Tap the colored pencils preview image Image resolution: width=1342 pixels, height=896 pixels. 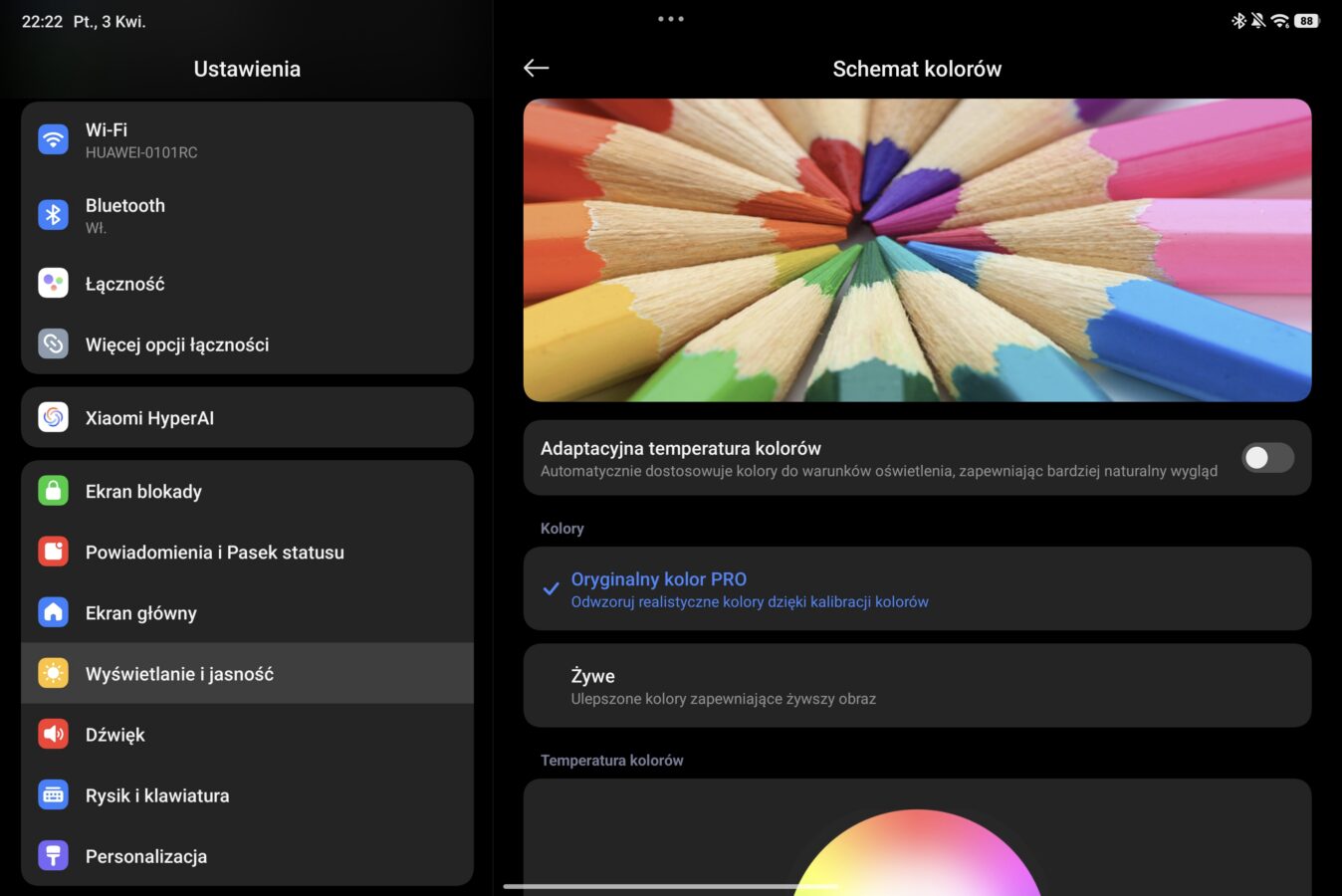click(917, 250)
